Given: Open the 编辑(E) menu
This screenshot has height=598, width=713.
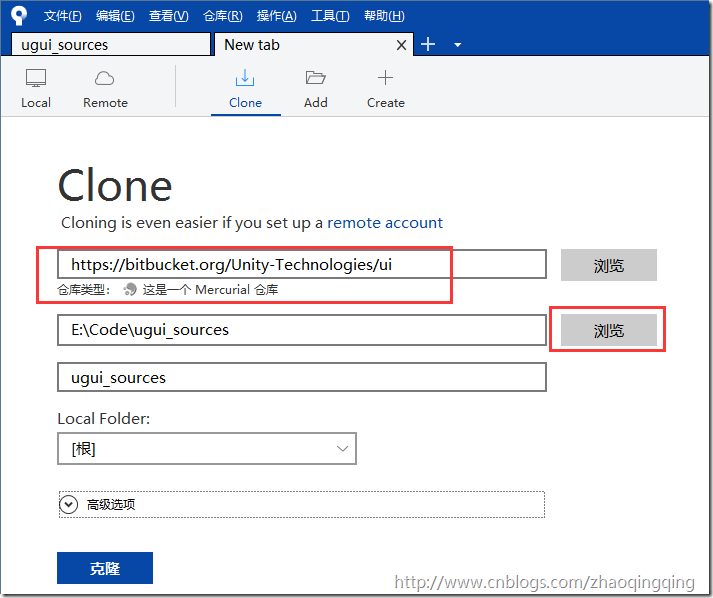Looking at the screenshot, I should click(115, 16).
